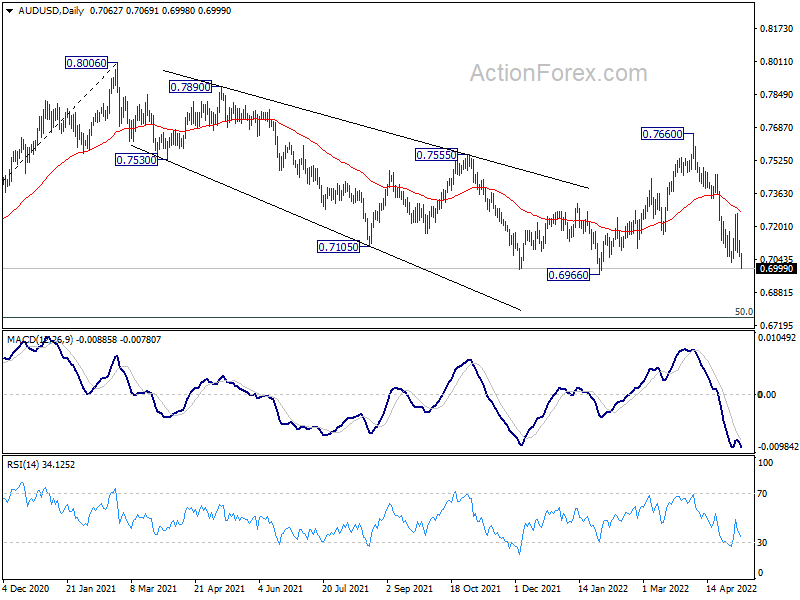
Task: Click the 8 Mar 2021 date label
Action: (x=154, y=589)
